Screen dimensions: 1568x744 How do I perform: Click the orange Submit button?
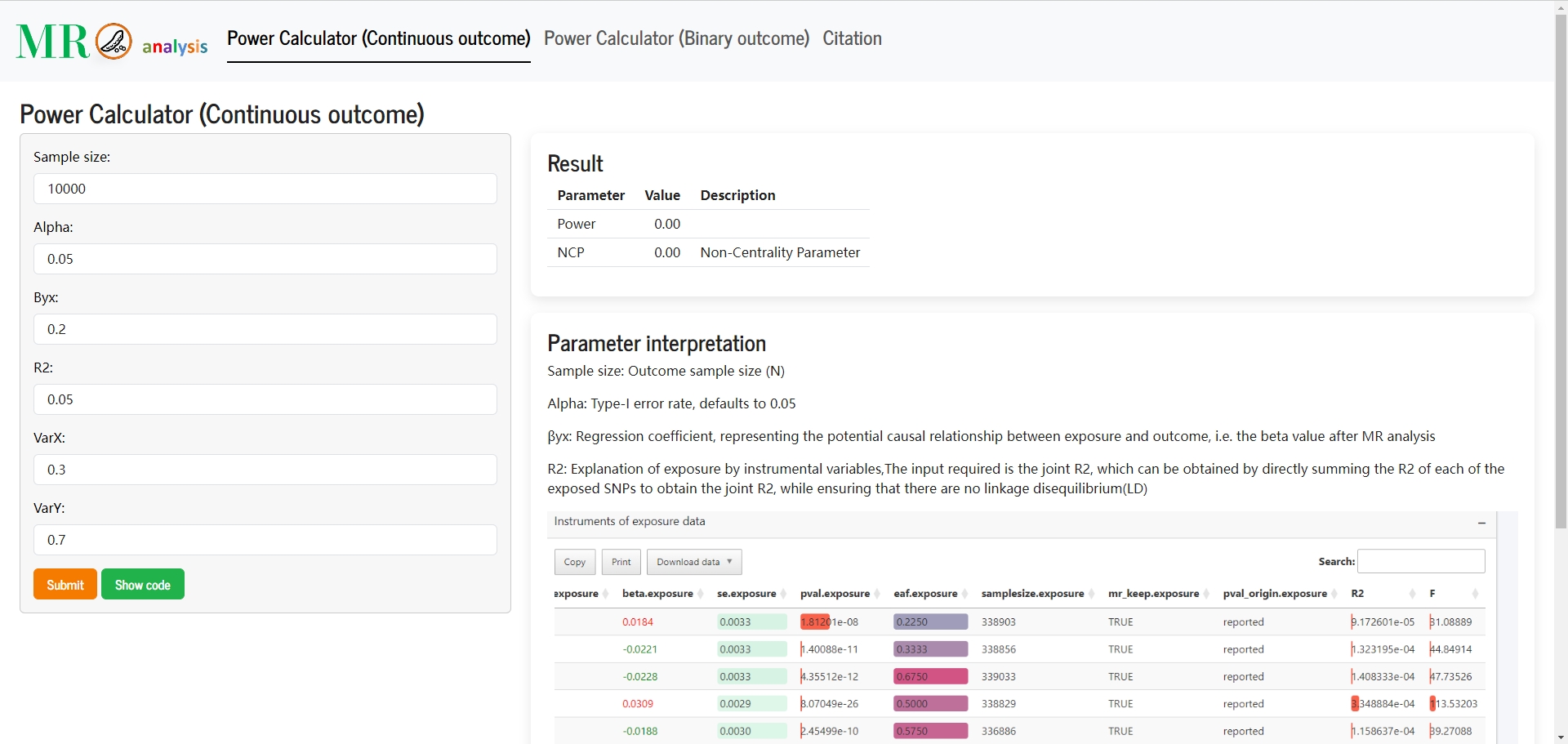coord(65,584)
